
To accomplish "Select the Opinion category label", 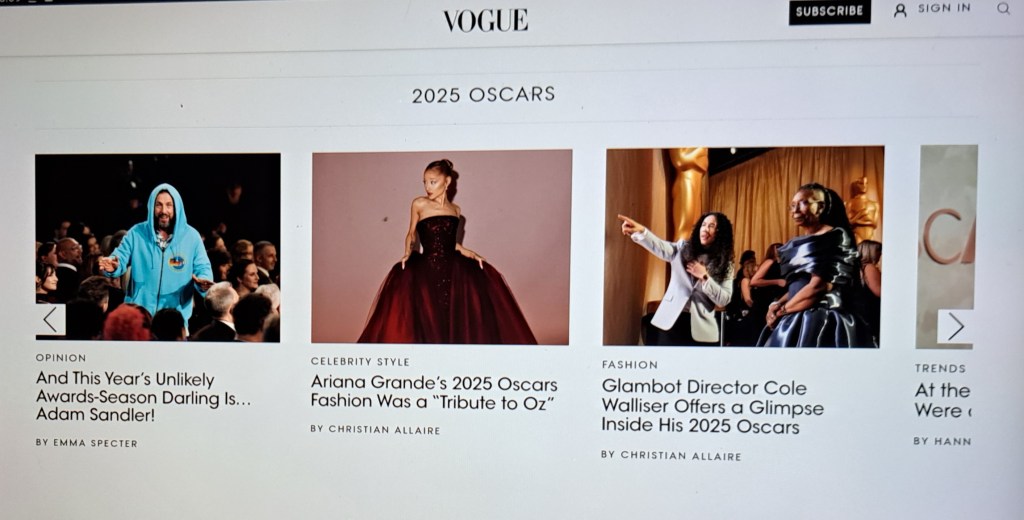I will [61, 358].
